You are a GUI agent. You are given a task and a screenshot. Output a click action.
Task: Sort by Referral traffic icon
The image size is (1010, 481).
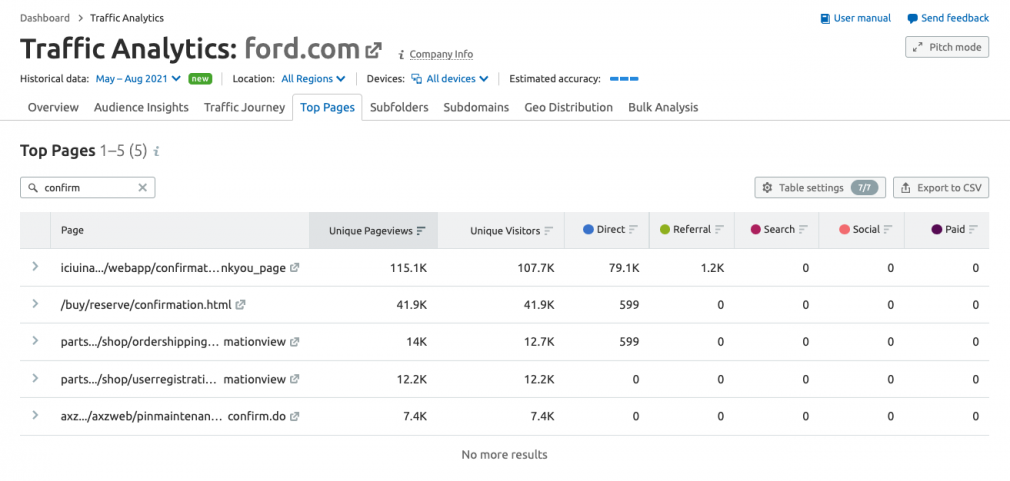tap(719, 229)
